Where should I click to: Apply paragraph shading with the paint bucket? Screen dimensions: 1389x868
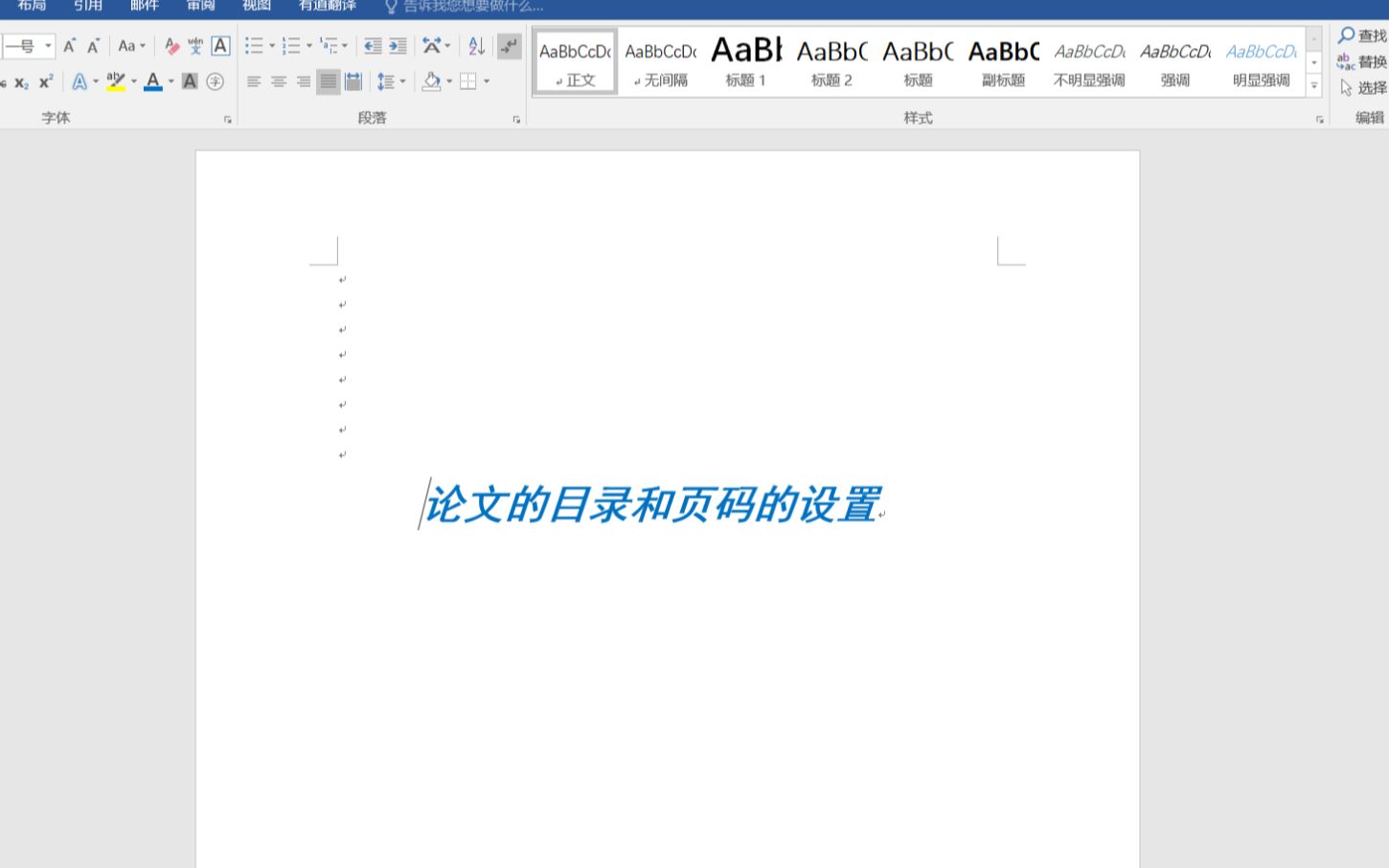[x=431, y=82]
